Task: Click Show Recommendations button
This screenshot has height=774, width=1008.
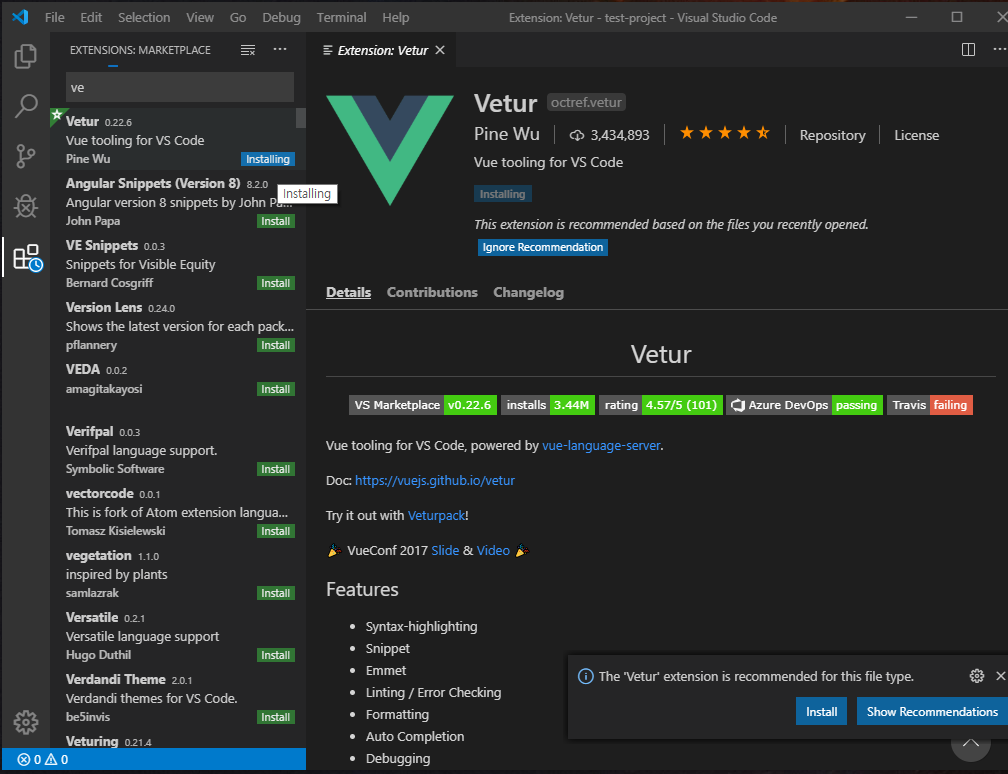Action: 932,712
